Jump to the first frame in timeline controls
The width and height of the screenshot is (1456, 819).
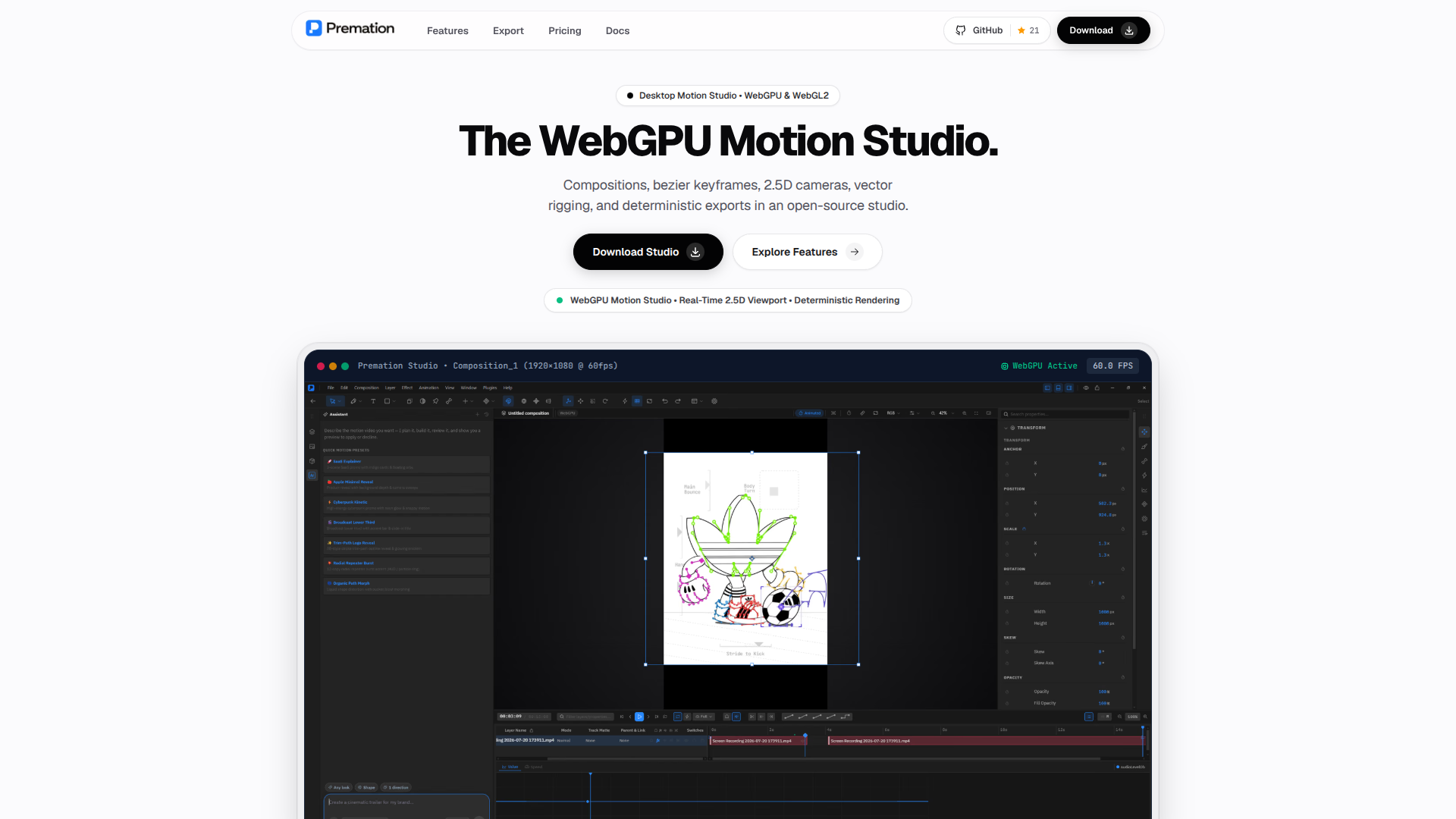[622, 717]
